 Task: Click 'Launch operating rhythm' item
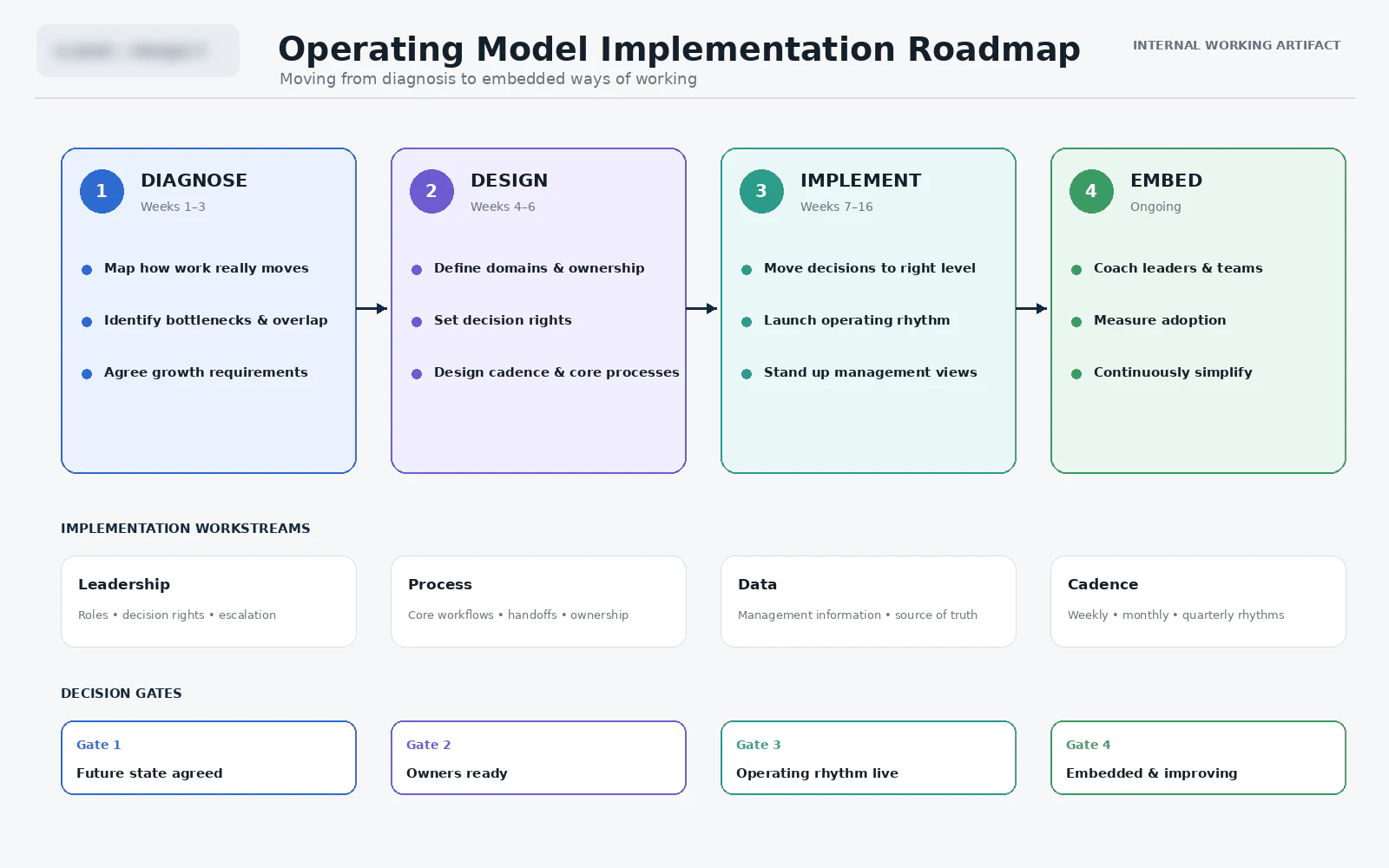pyautogui.click(x=857, y=320)
